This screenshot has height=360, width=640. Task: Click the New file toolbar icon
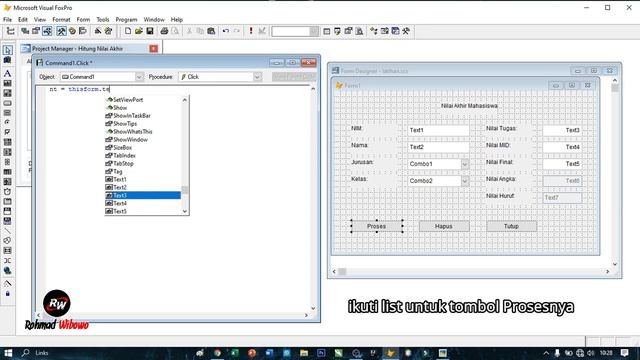[128, 31]
